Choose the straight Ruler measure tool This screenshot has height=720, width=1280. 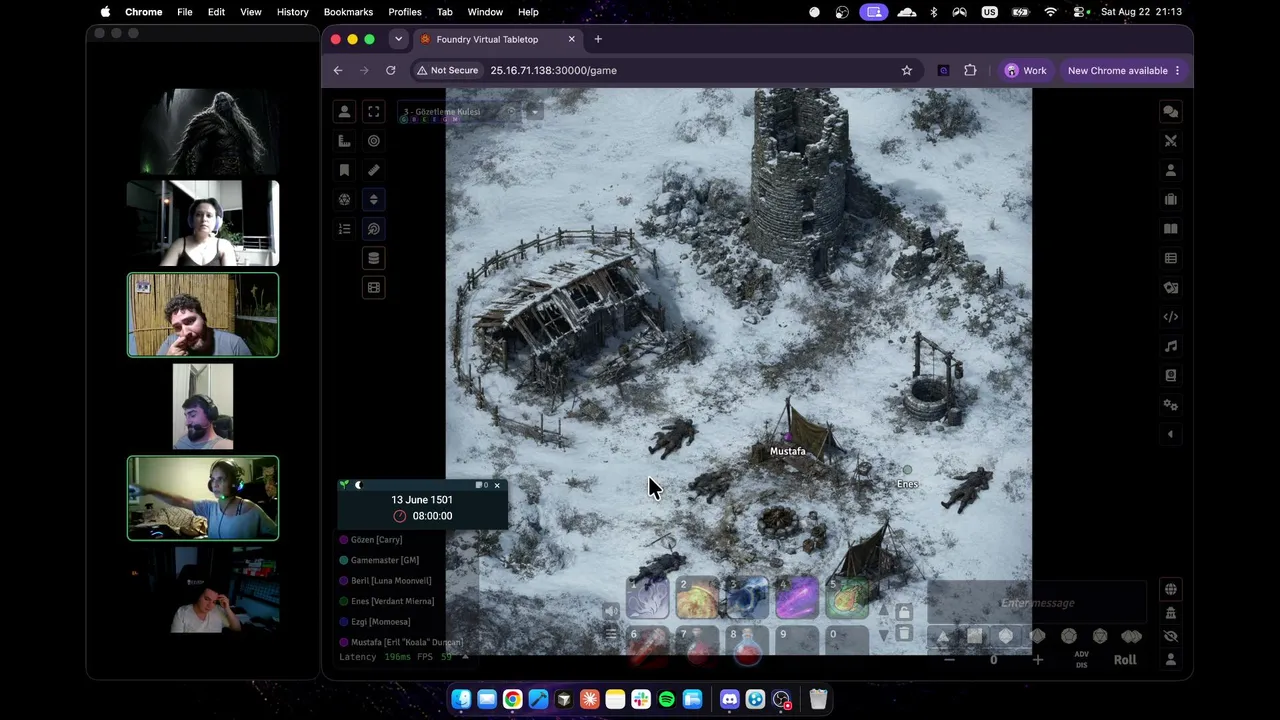tap(374, 170)
